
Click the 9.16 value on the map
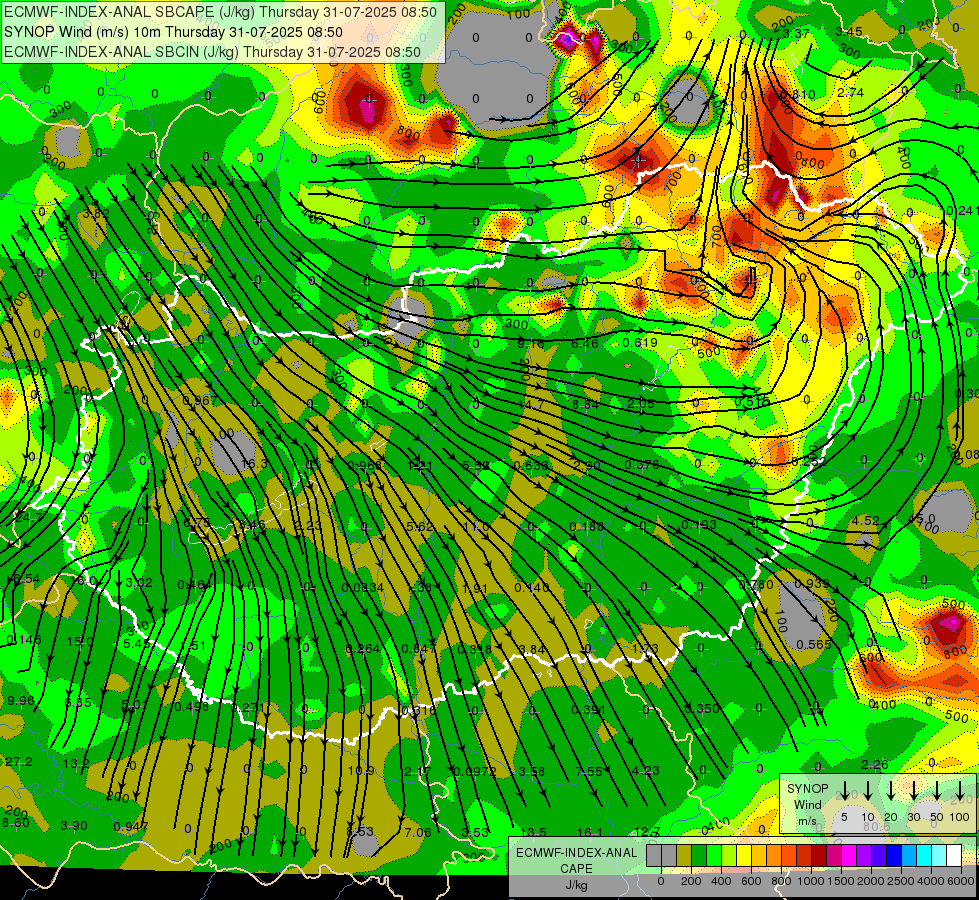point(531,344)
